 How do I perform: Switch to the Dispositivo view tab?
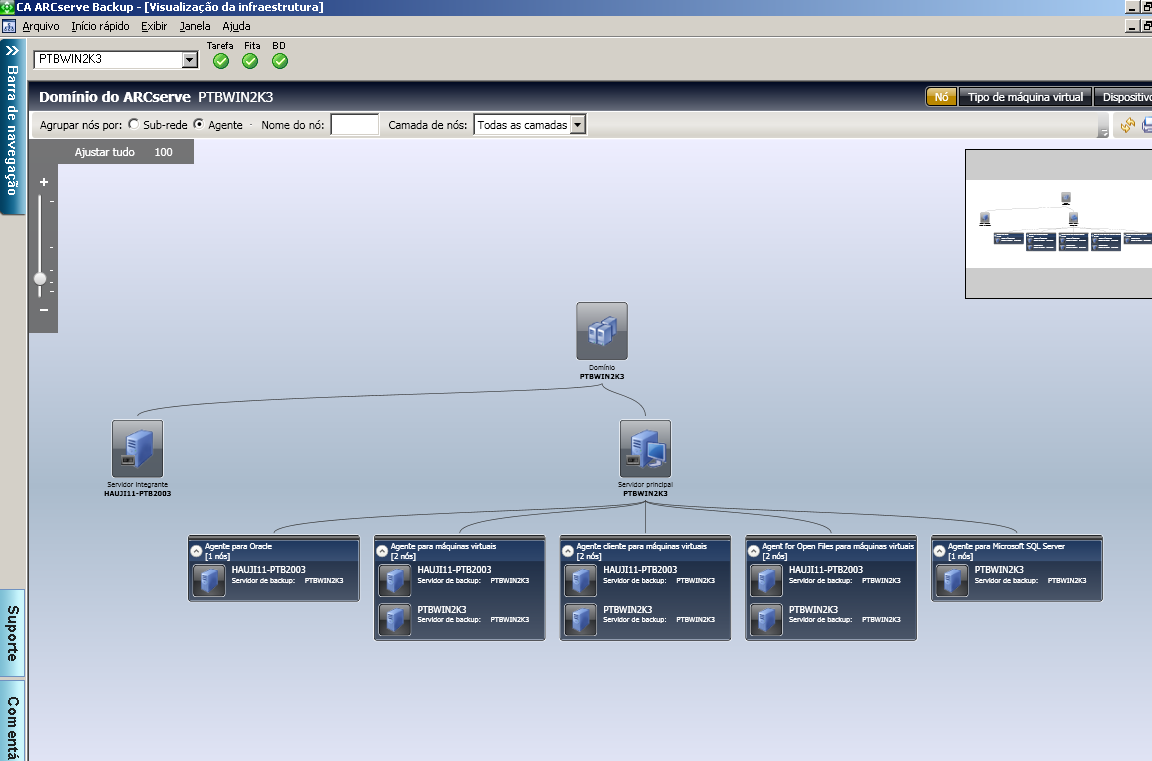pyautogui.click(x=1123, y=97)
